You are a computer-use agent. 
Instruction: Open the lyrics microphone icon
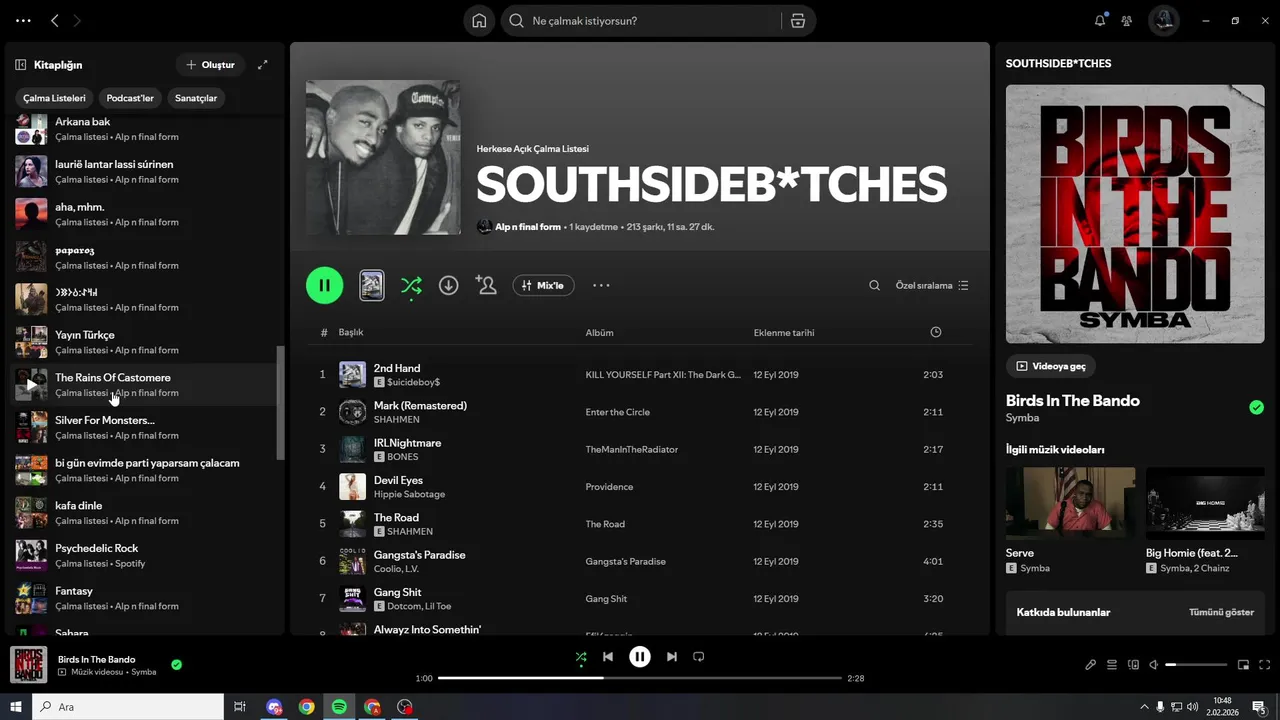pos(1091,664)
